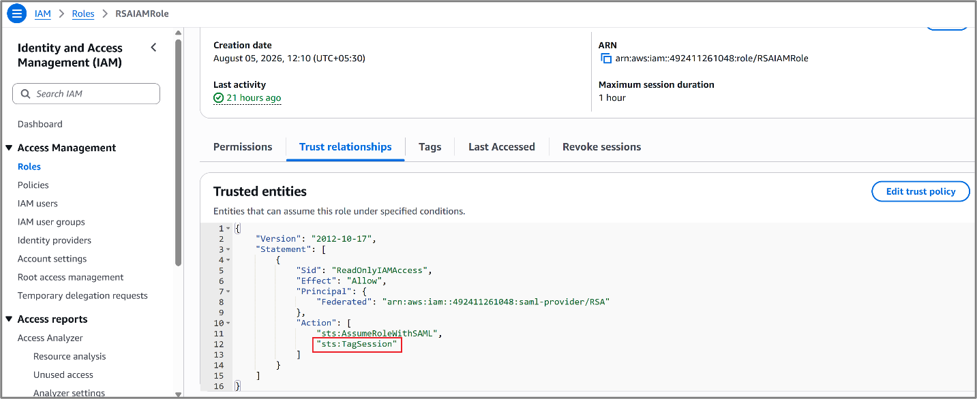Screen dimensions: 977x399
Task: Open Unused access in sidebar
Action: [x=63, y=375]
